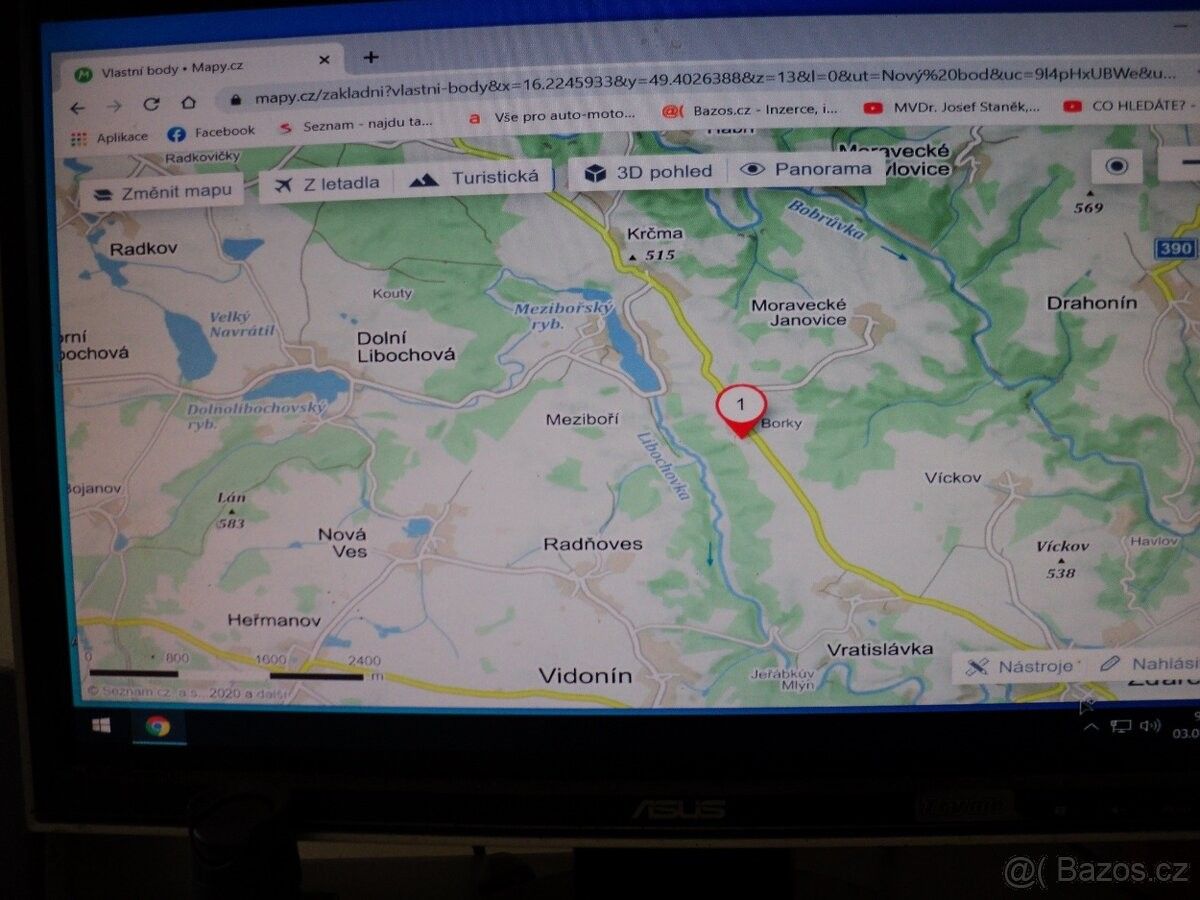Viewport: 1200px width, 900px height.
Task: Open the Změnit mapu map chooser
Action: click(x=162, y=192)
